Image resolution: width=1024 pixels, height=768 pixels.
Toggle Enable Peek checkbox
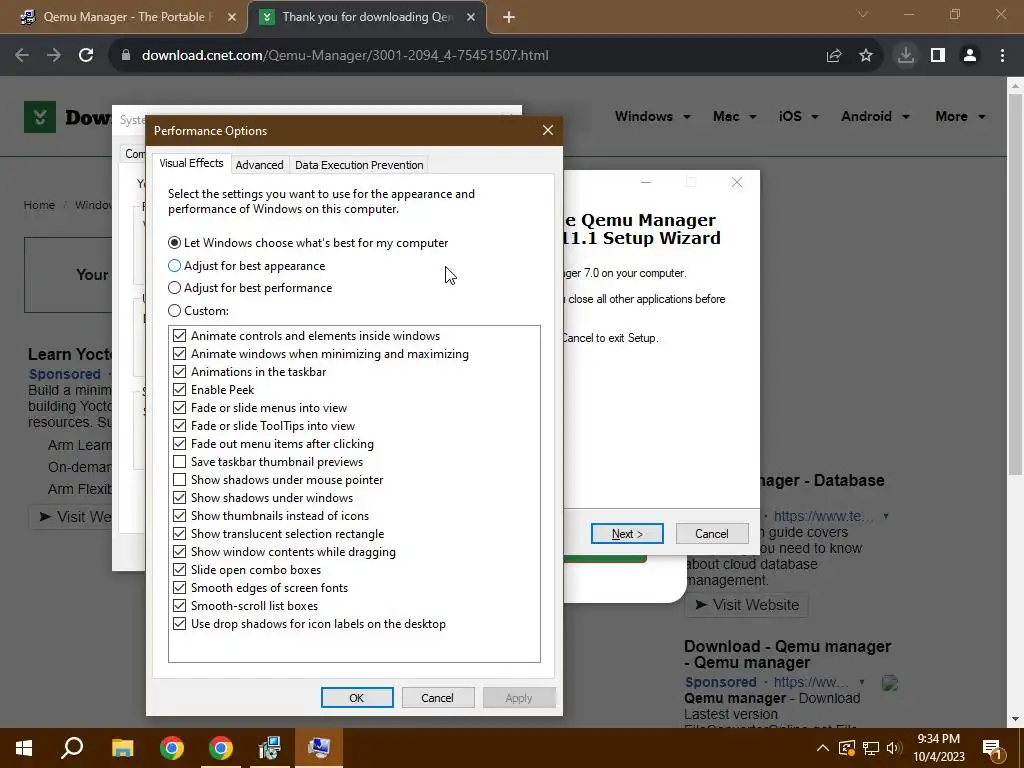pos(179,390)
